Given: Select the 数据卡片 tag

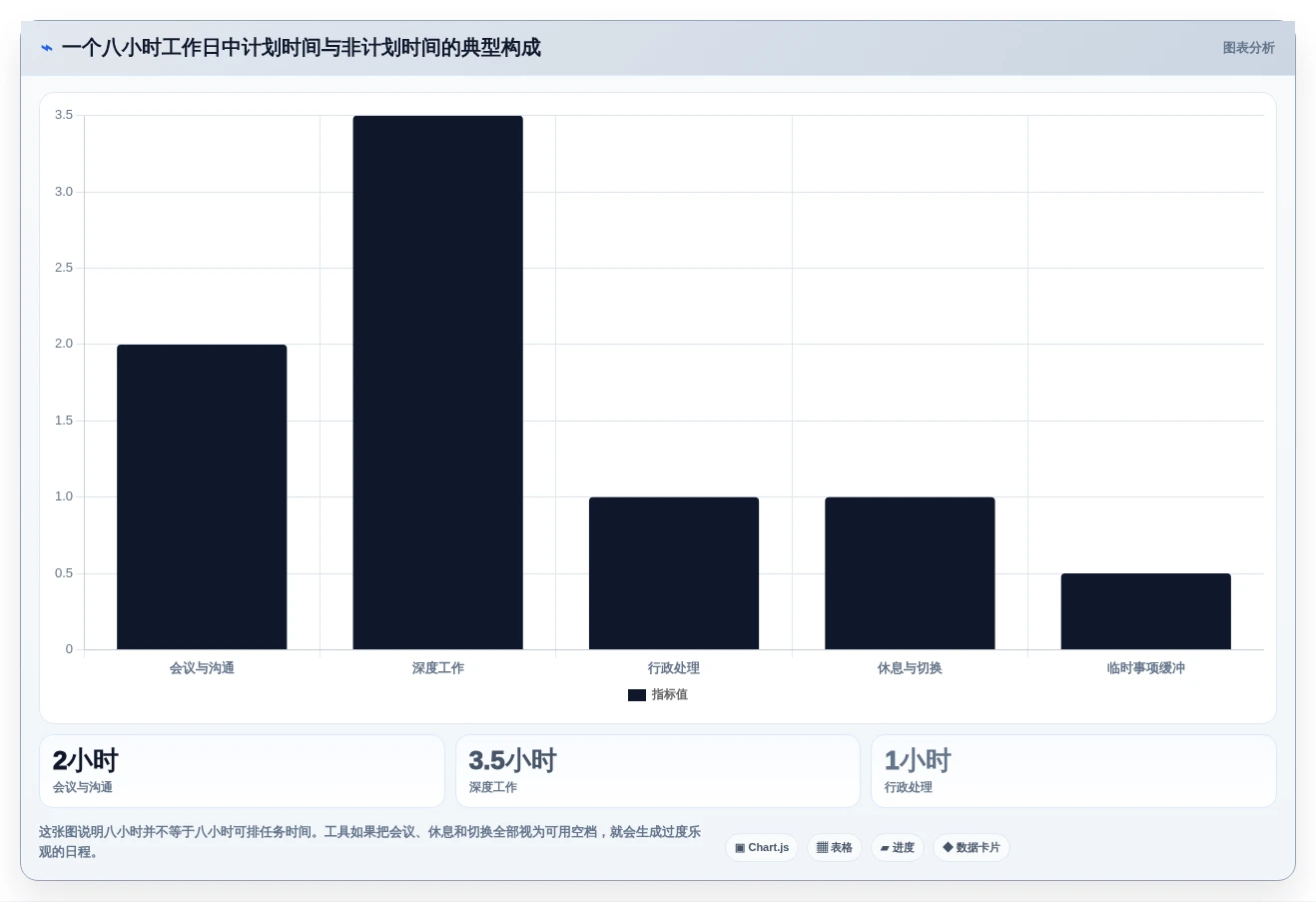Looking at the screenshot, I should (972, 847).
